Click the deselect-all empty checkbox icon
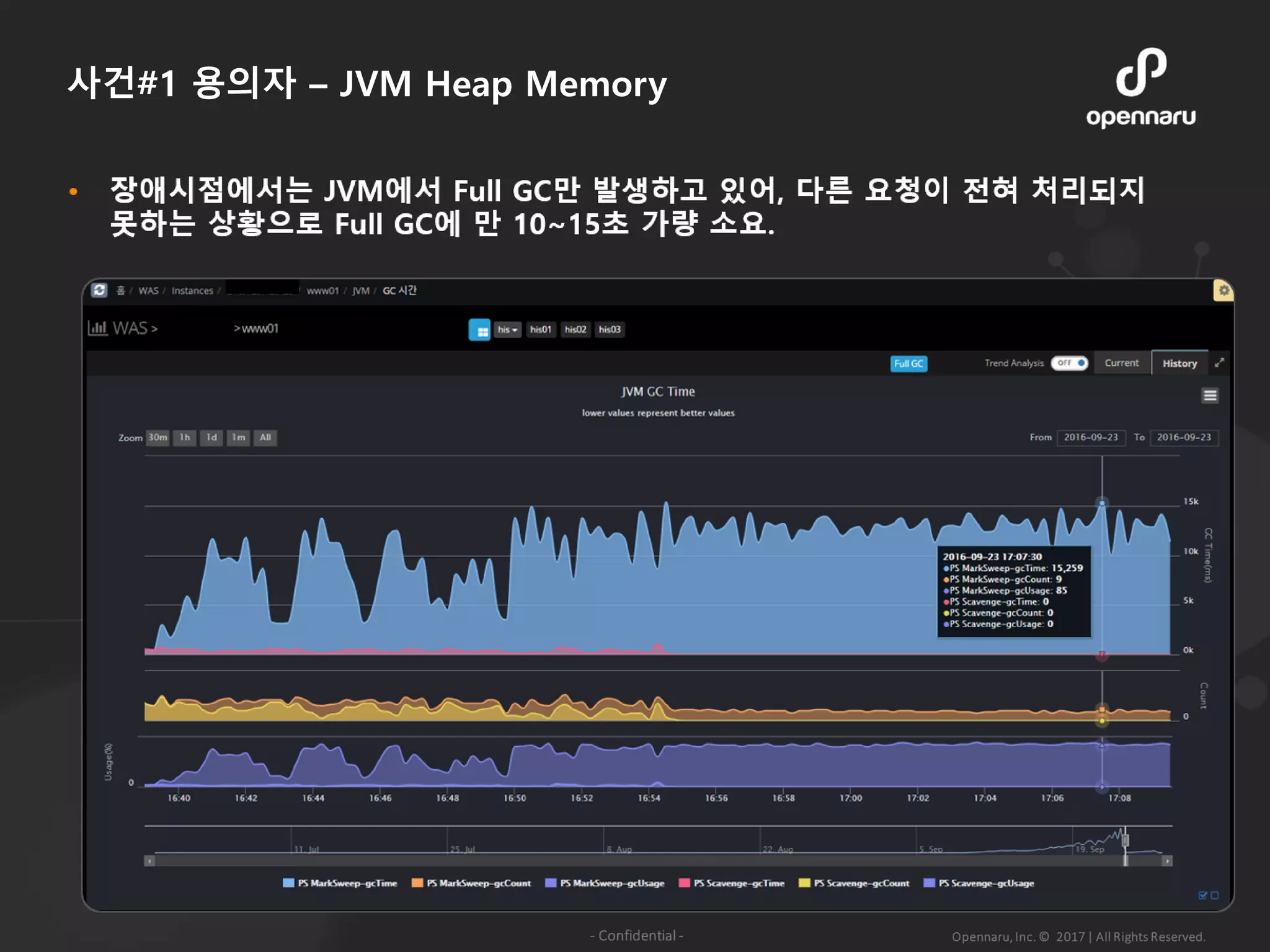1270x952 pixels. click(1215, 896)
